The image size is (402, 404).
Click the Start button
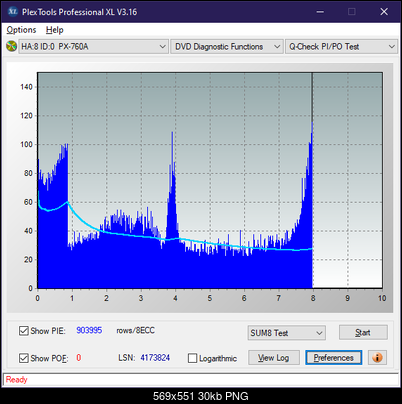pyautogui.click(x=363, y=333)
